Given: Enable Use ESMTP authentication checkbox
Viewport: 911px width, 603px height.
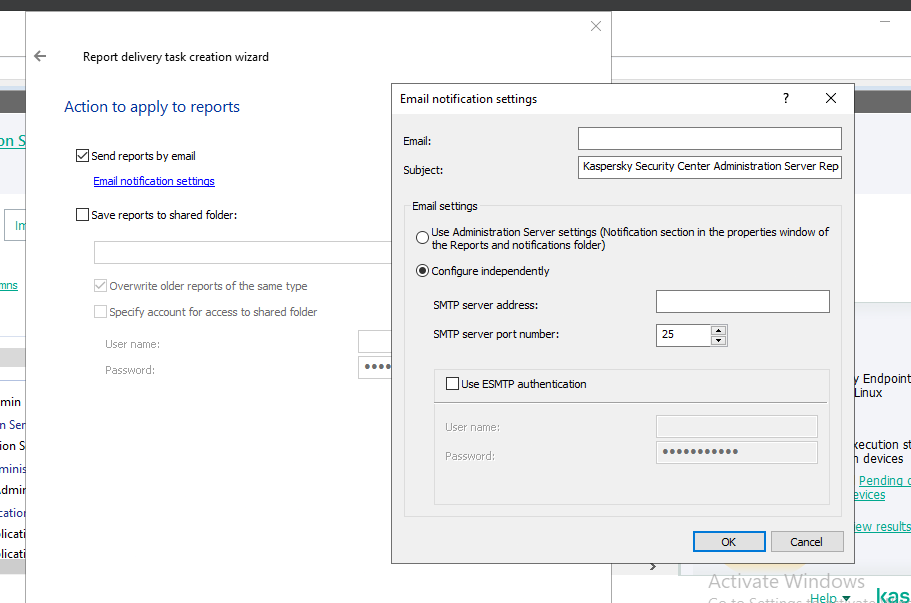Looking at the screenshot, I should 451,384.
